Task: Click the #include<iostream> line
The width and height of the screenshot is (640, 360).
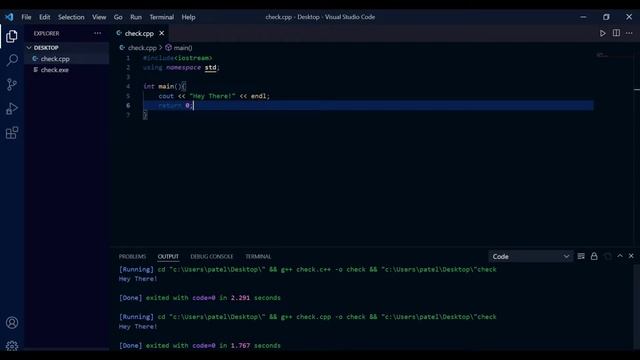Action: (x=178, y=58)
